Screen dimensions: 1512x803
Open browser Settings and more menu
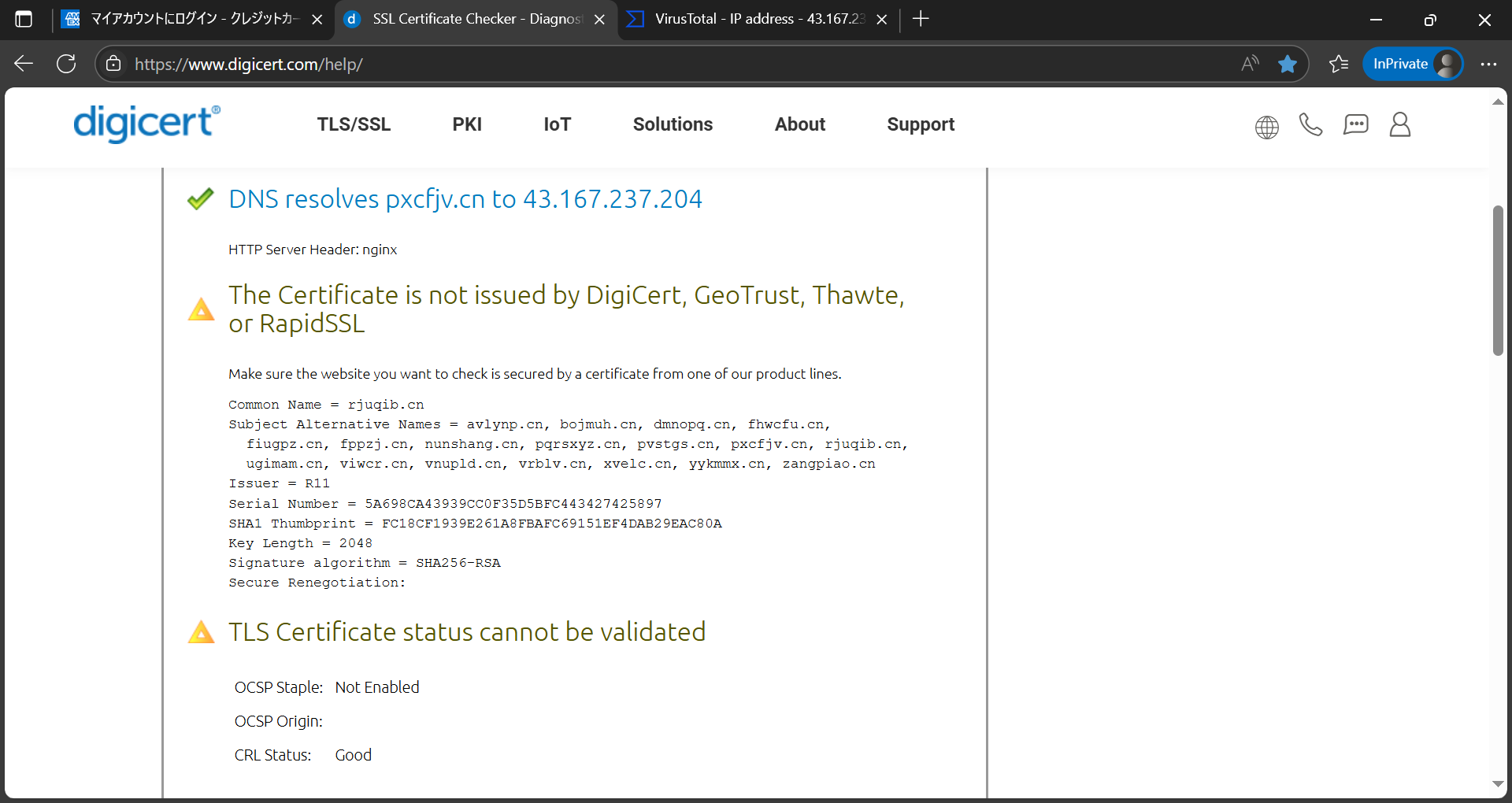tap(1488, 64)
